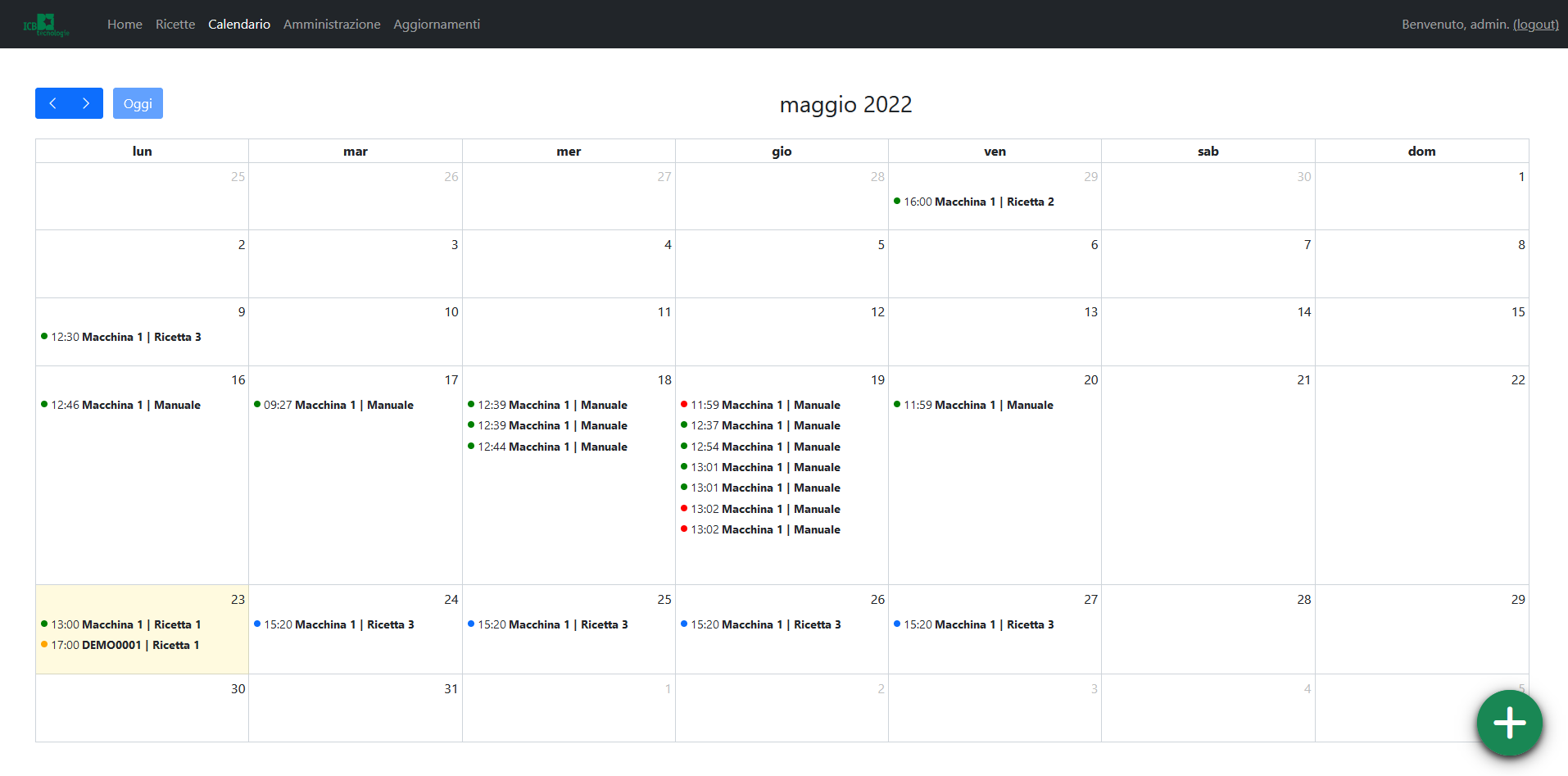Open the Aggiornamenti section
This screenshot has height=776, width=1568.
pos(437,25)
